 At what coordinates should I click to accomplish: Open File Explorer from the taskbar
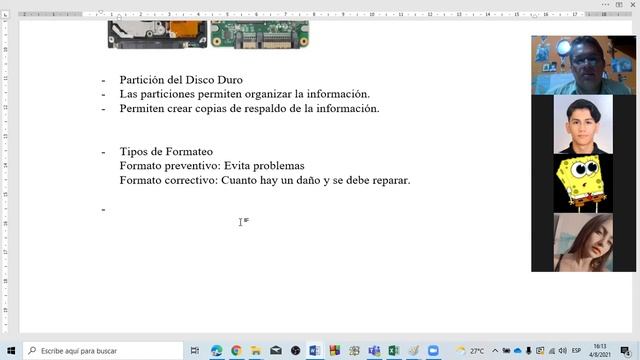pos(256,351)
